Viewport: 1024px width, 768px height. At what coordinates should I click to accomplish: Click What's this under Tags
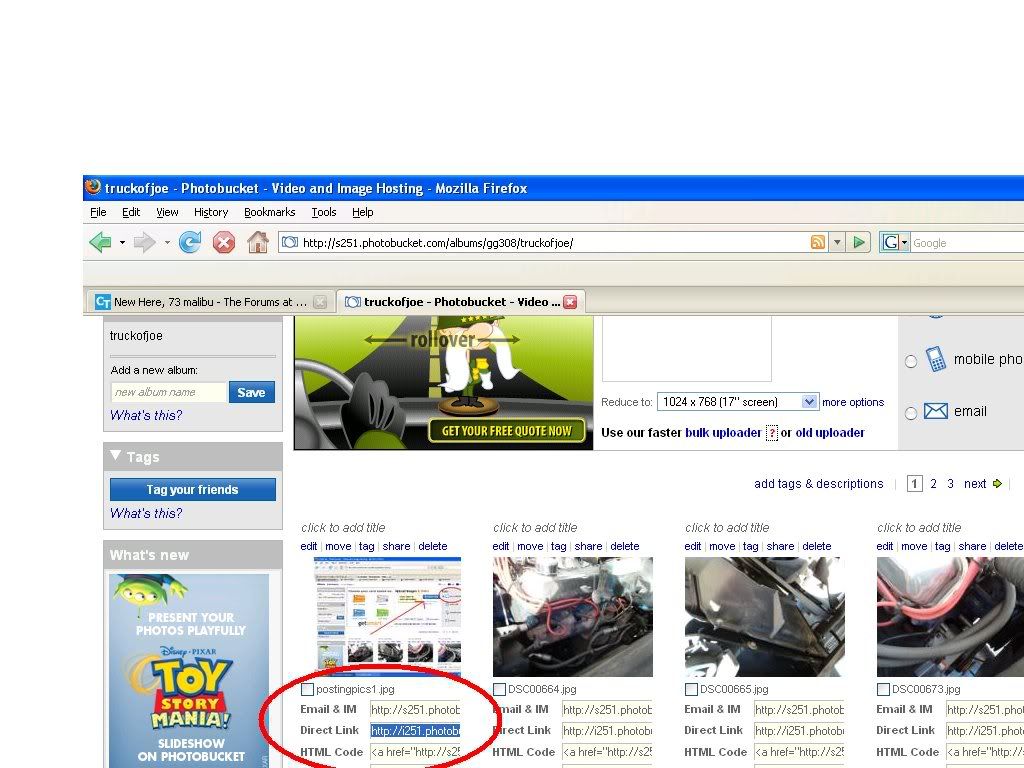point(146,513)
